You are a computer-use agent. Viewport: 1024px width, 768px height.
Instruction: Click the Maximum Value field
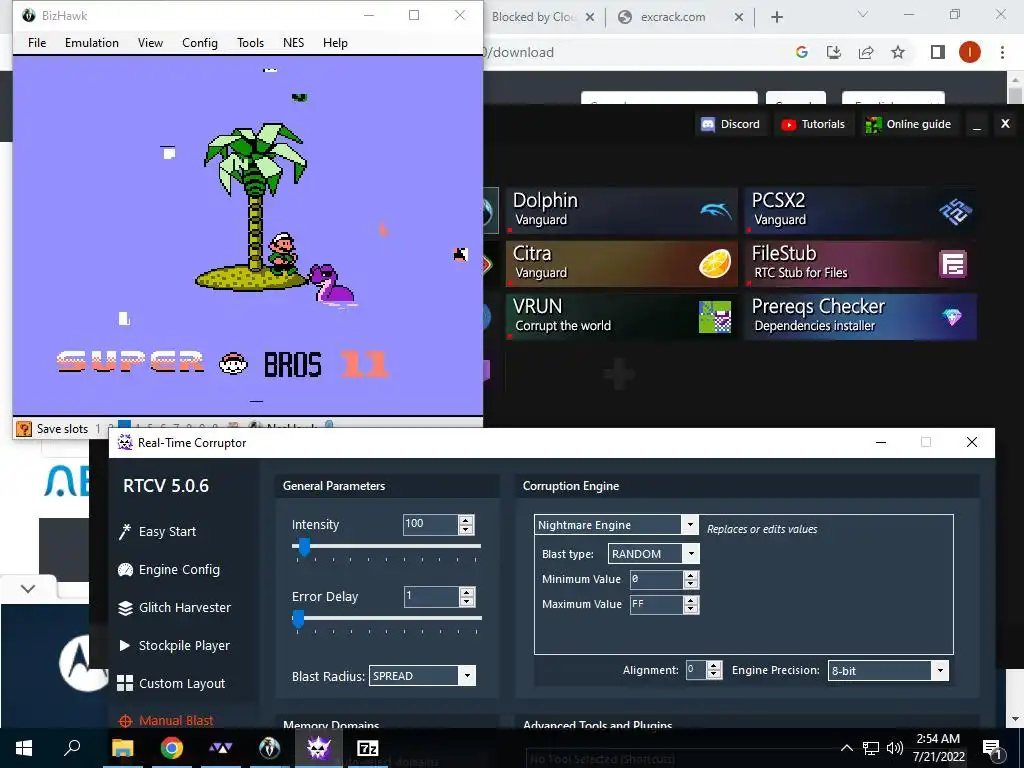coord(656,605)
